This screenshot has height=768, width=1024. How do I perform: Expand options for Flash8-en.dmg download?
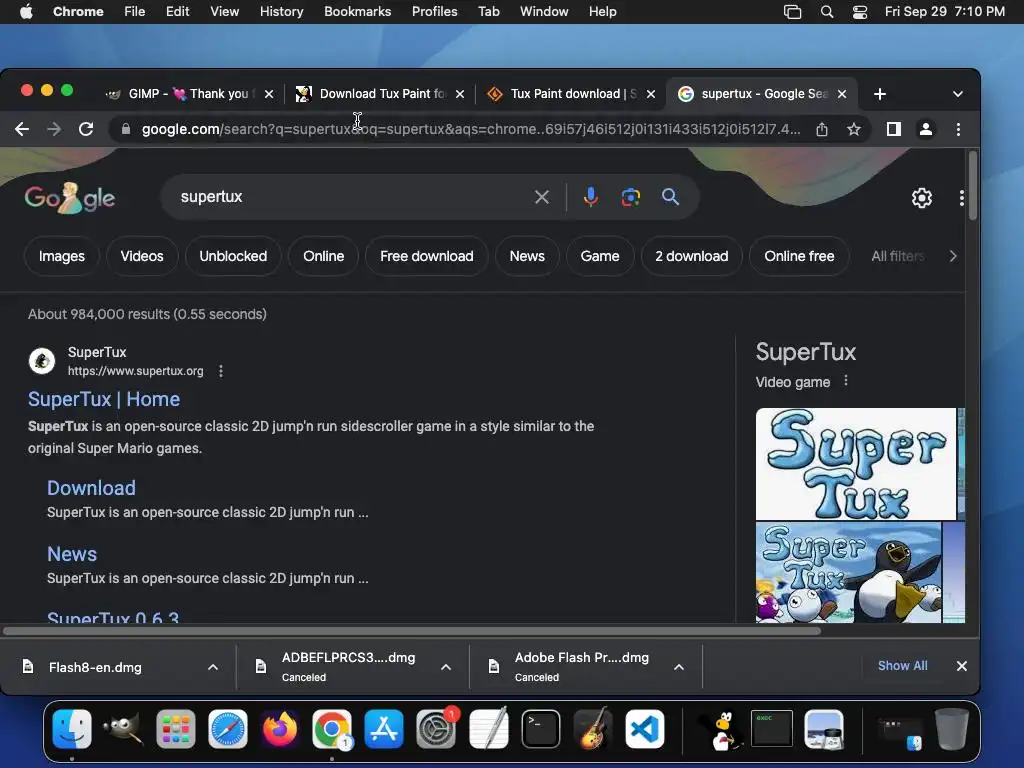pos(213,667)
